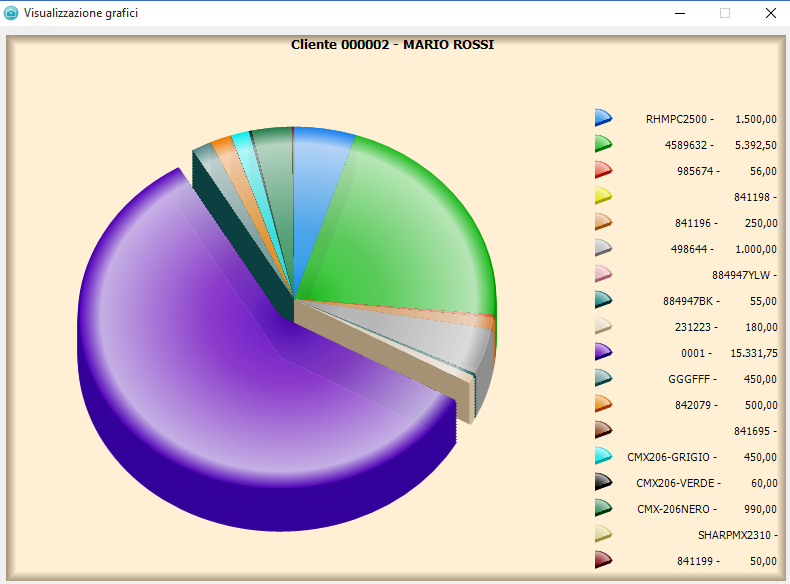This screenshot has height=584, width=790.
Task: Click the purple 0001 legend marker
Action: point(603,352)
